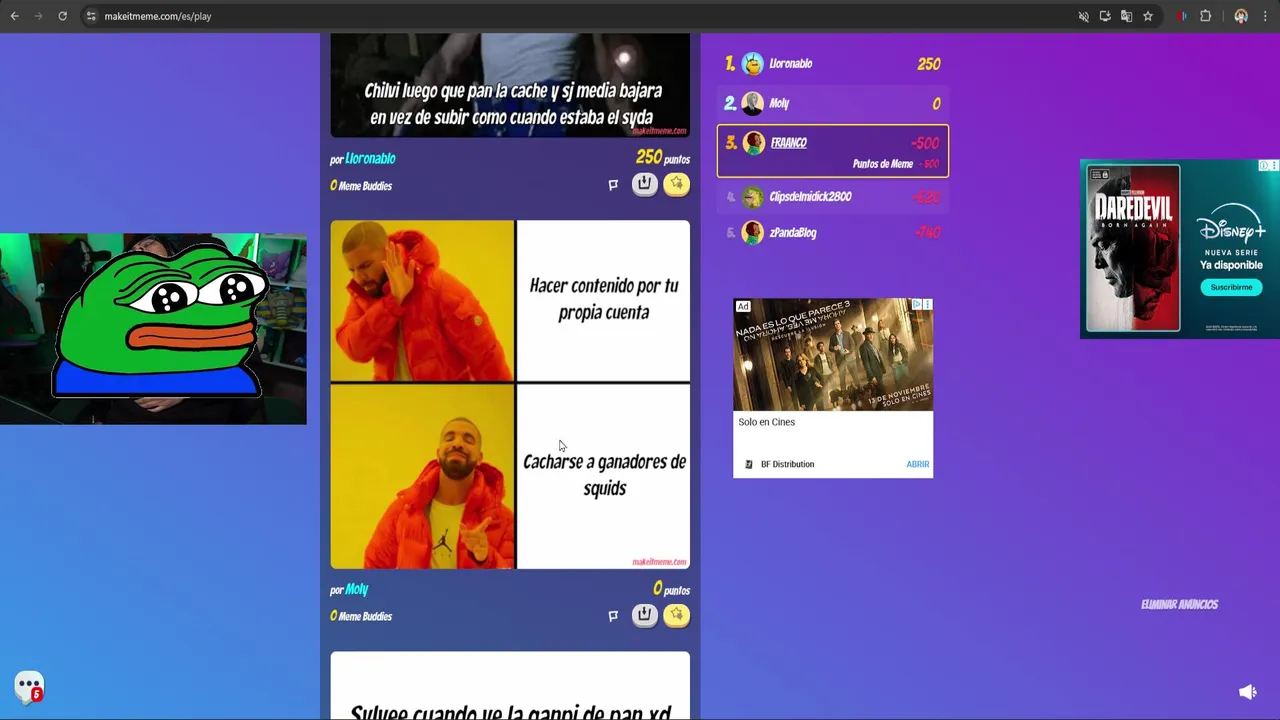This screenshot has height=720, width=1280.
Task: Click the install app icon in address bar
Action: [x=1105, y=16]
